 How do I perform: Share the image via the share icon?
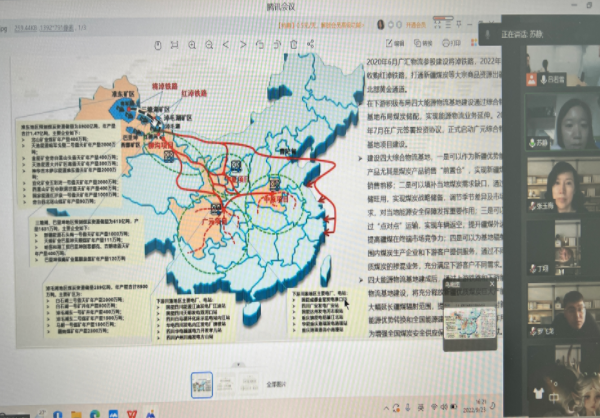point(310,44)
